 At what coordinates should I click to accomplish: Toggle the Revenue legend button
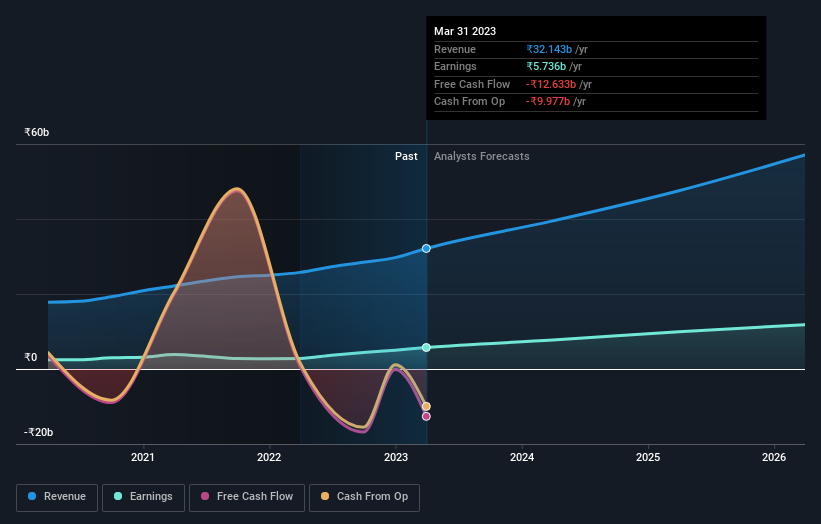(x=57, y=497)
